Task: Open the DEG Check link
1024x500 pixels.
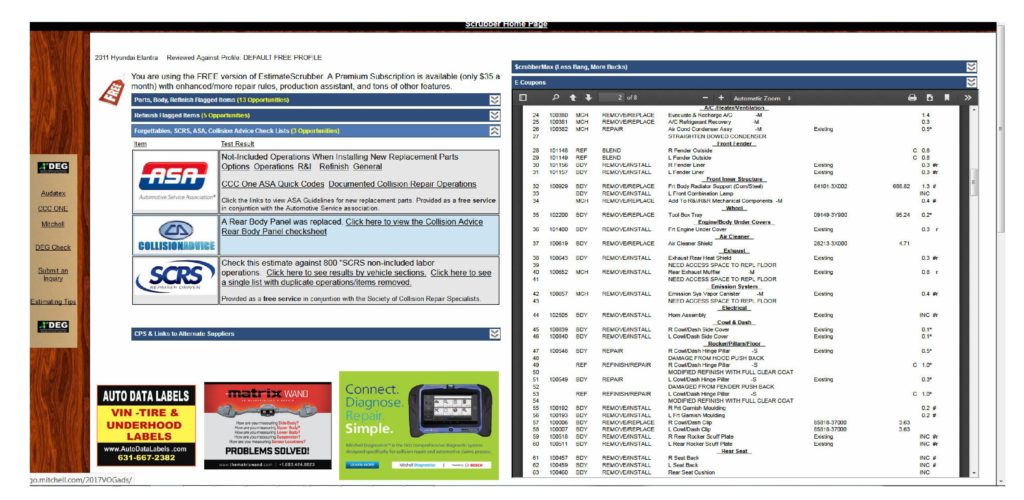Action: (x=53, y=247)
